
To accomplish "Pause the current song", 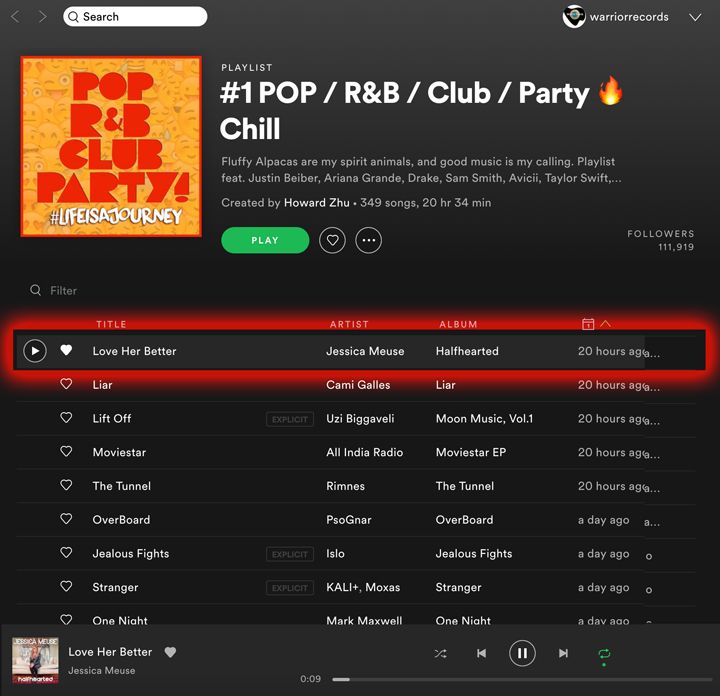I will click(x=522, y=653).
